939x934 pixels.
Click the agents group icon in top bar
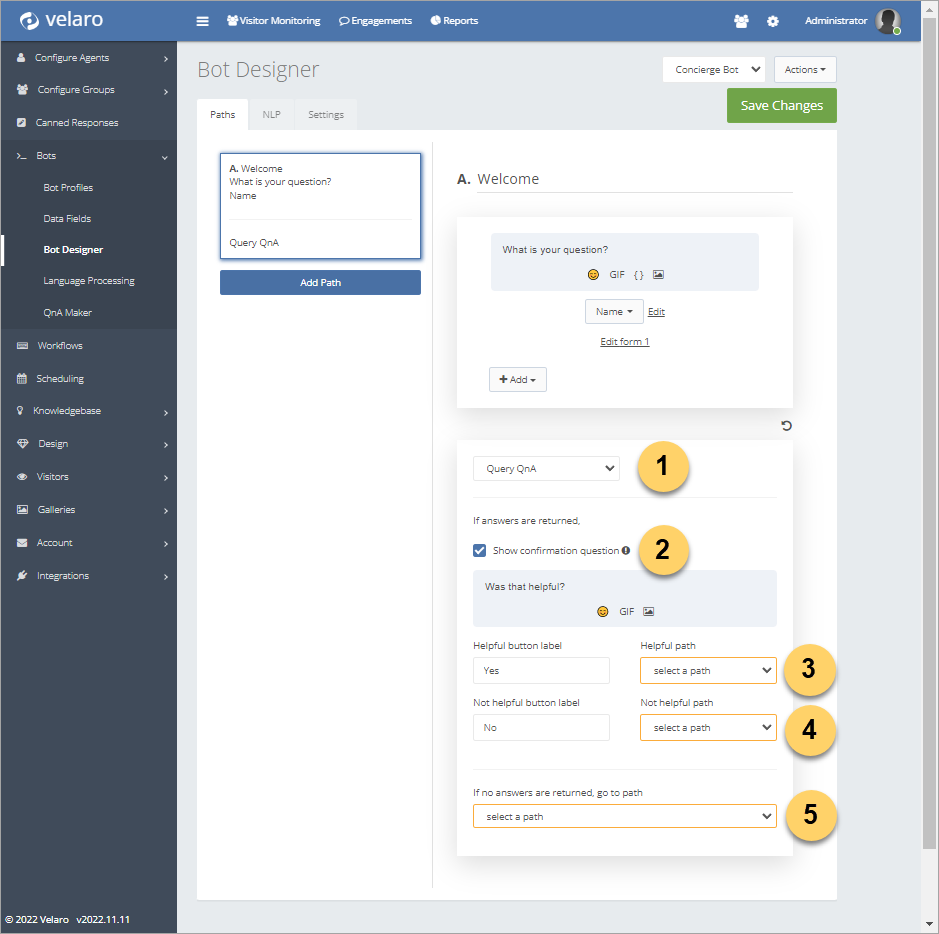(x=741, y=21)
